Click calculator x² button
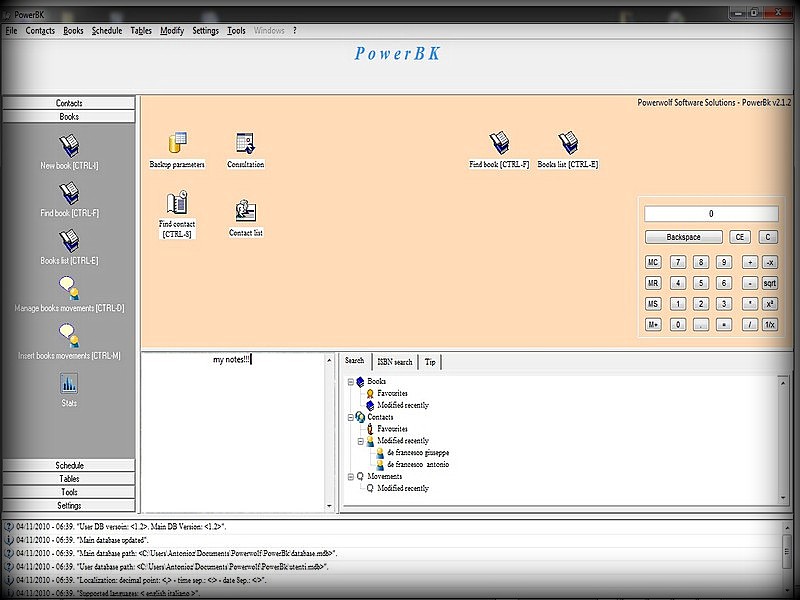This screenshot has height=600, width=800. (x=770, y=304)
